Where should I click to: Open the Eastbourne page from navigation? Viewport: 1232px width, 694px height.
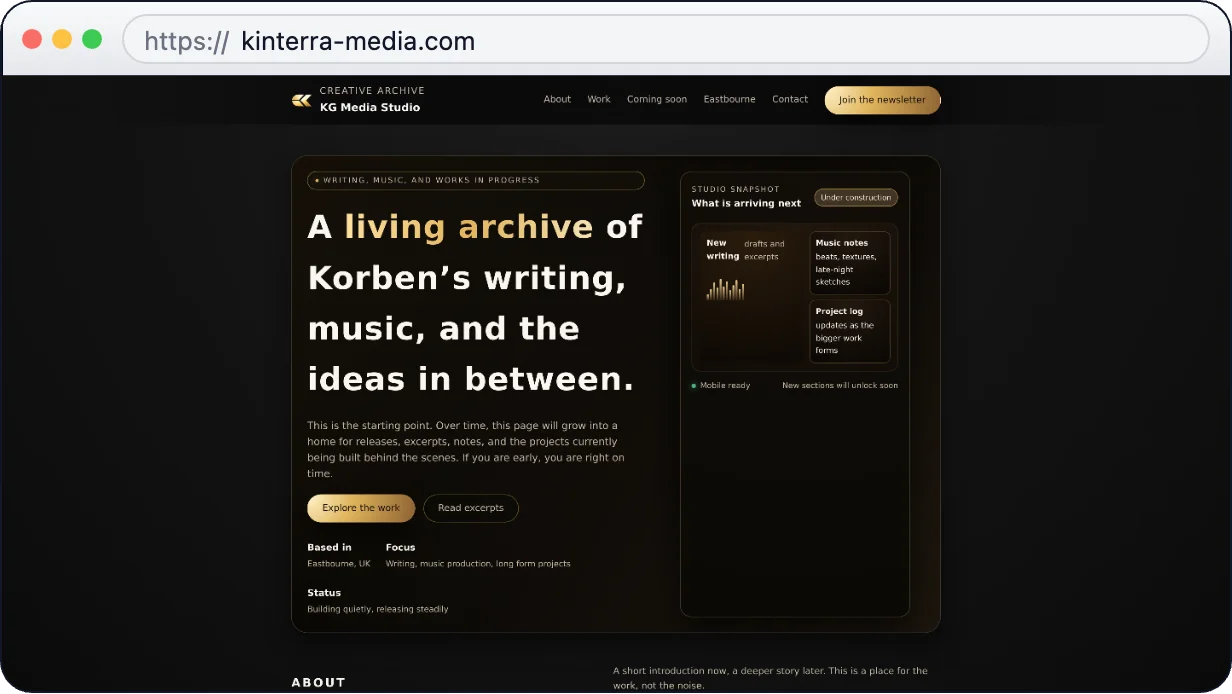[x=729, y=99]
